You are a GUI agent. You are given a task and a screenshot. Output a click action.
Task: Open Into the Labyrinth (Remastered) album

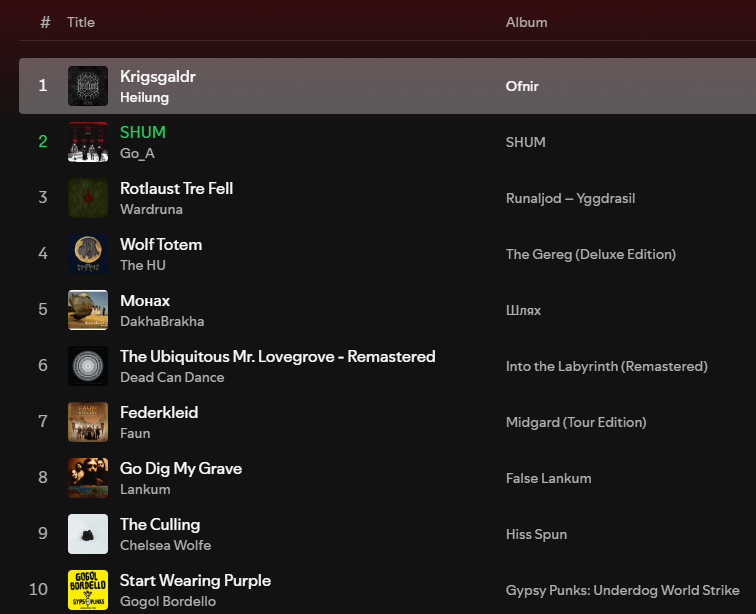click(x=606, y=366)
